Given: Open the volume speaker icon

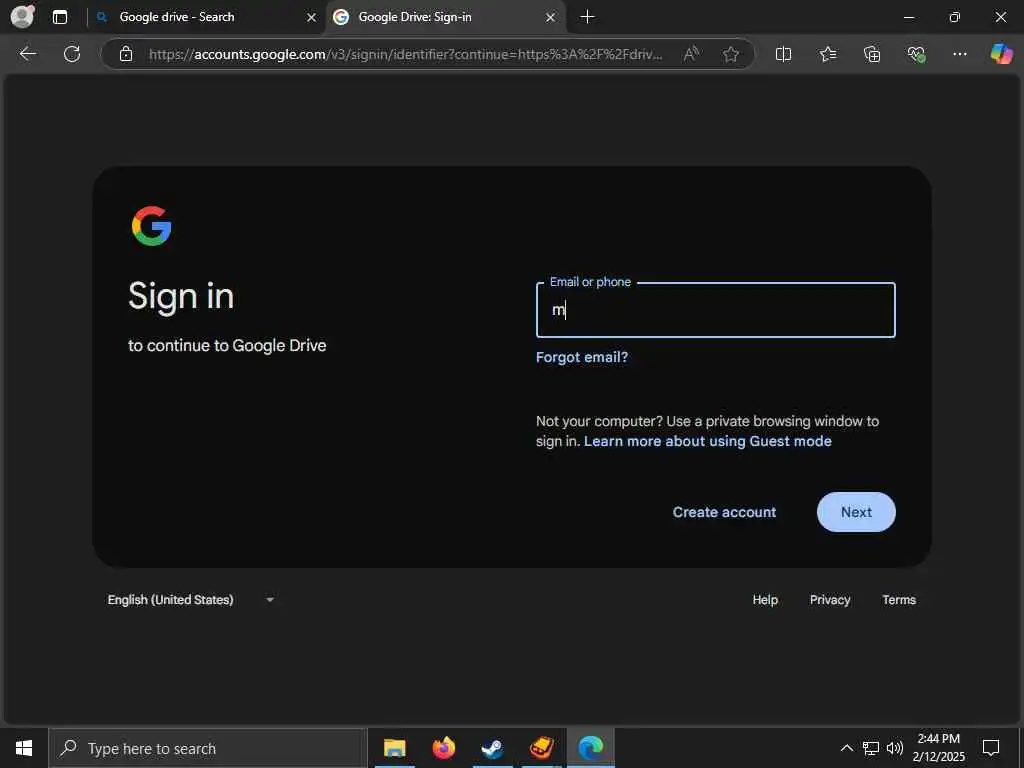Looking at the screenshot, I should coord(895,748).
